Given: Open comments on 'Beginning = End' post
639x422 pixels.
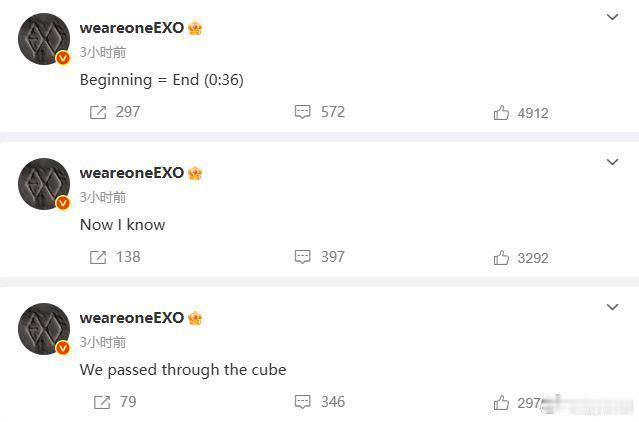Looking at the screenshot, I should (303, 112).
